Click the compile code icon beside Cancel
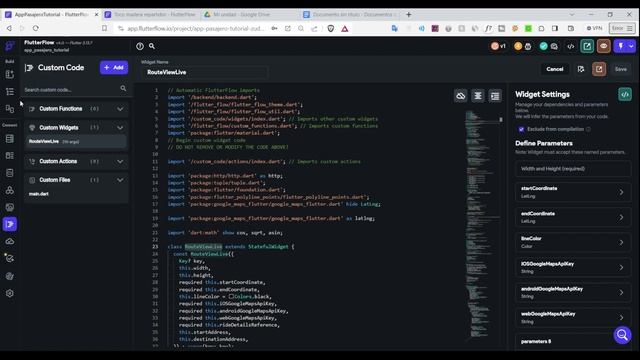640x360 pixels. coord(581,69)
